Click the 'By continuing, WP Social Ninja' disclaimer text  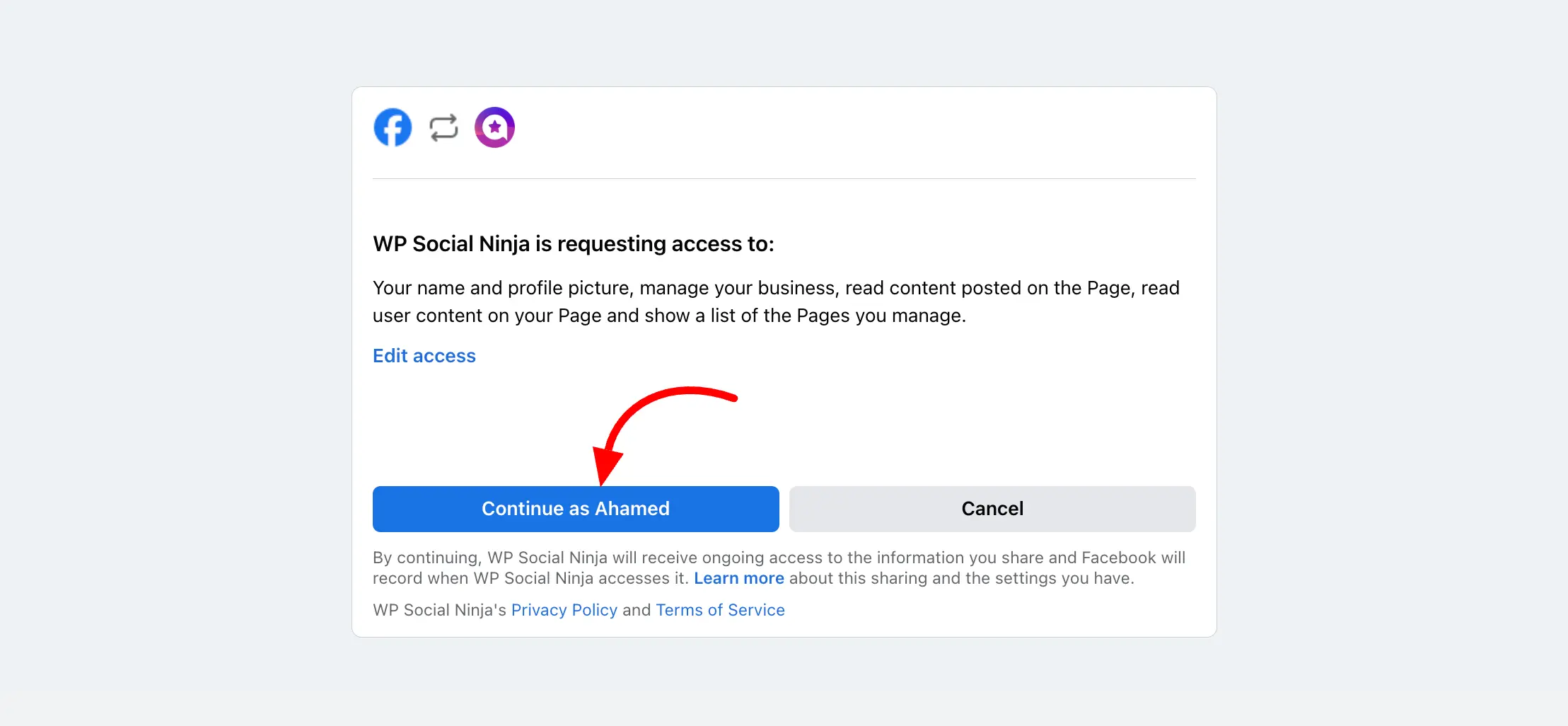coord(779,567)
